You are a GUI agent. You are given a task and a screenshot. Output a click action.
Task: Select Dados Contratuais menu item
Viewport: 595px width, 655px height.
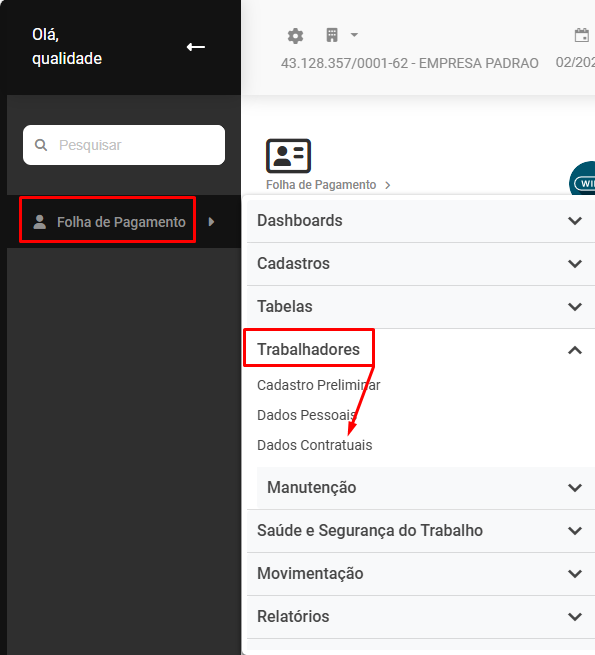pyautogui.click(x=314, y=445)
